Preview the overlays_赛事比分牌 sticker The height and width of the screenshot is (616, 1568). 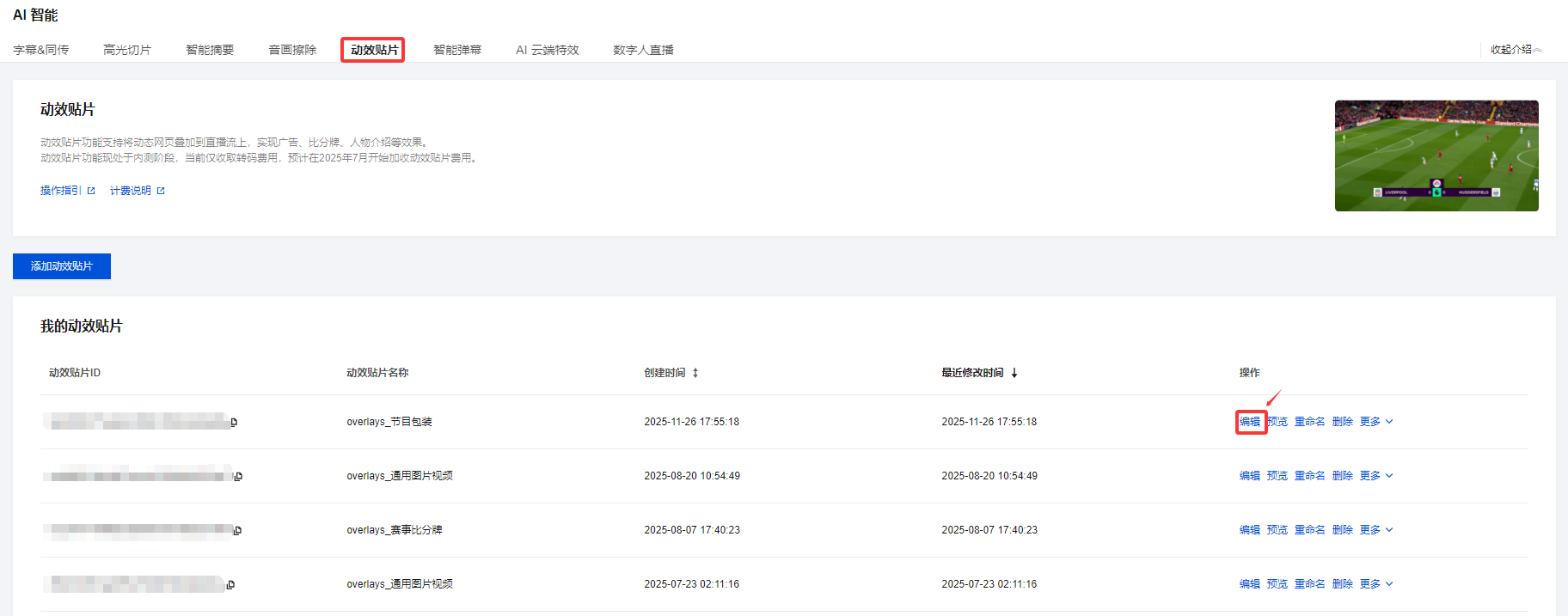[x=1277, y=530]
